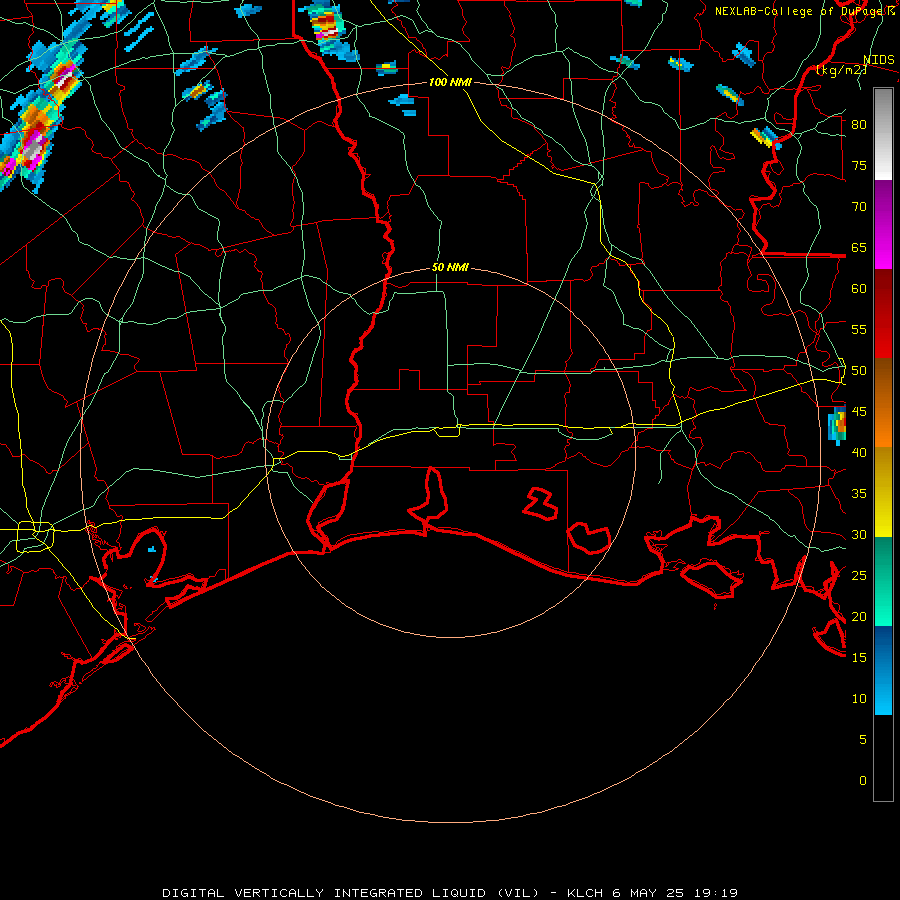Select the 80 value on the color scale

[x=859, y=125]
